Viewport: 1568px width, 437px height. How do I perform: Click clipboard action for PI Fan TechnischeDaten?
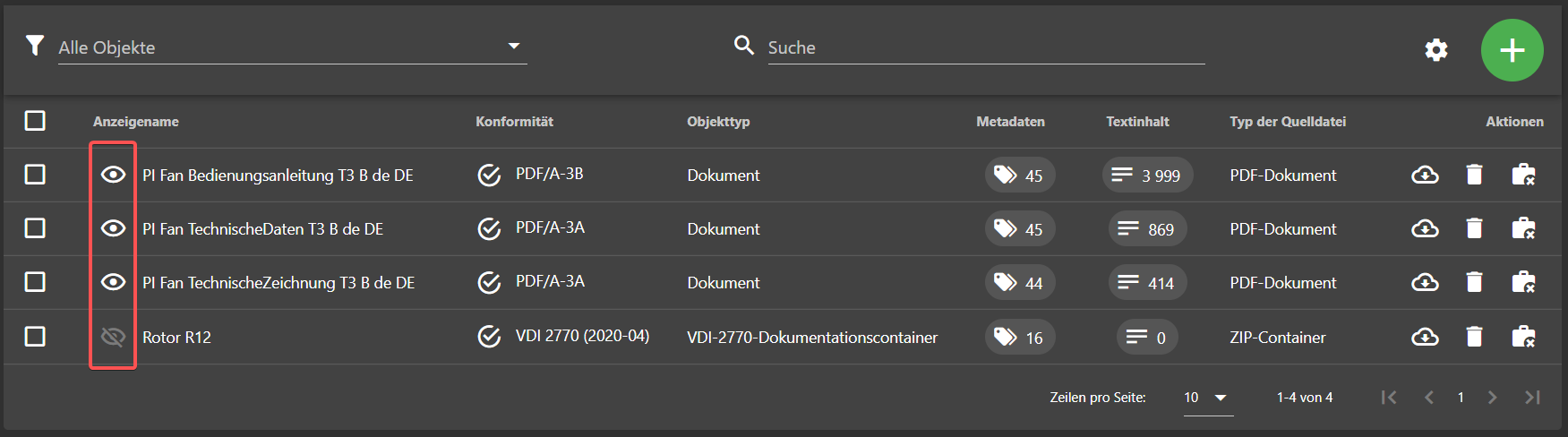[1523, 229]
